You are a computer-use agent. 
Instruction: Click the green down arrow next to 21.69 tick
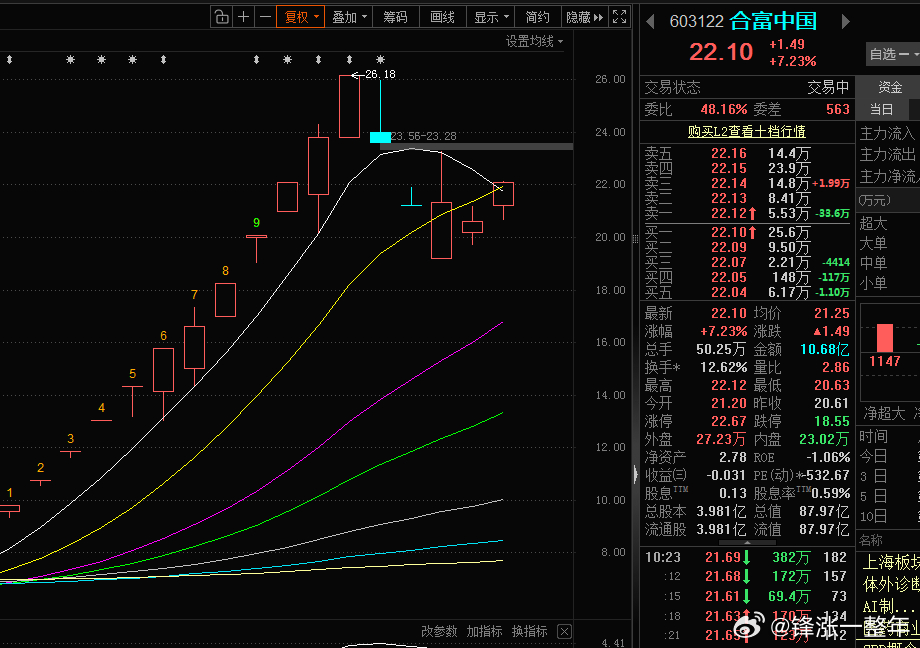click(747, 558)
